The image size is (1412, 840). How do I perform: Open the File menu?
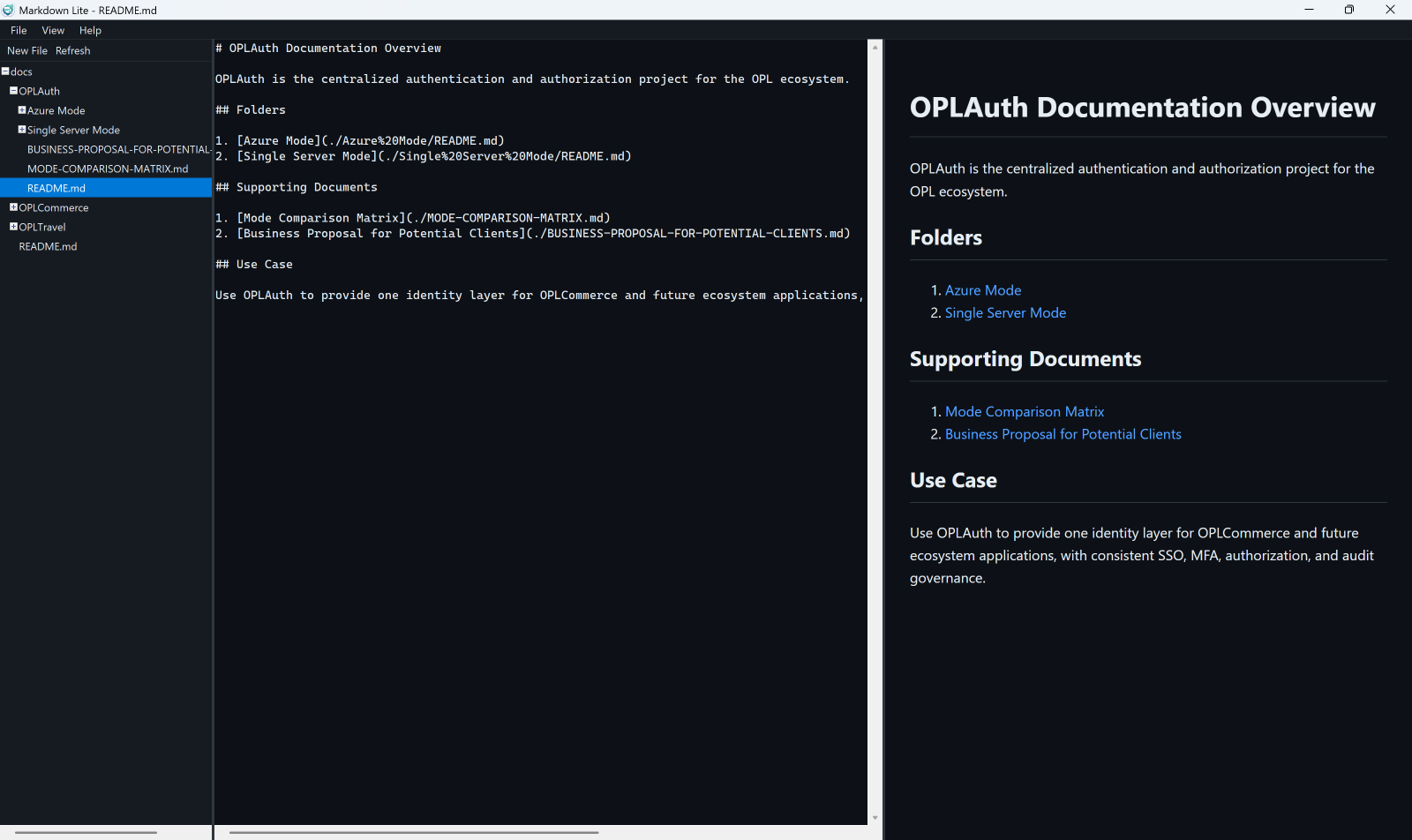tap(18, 30)
